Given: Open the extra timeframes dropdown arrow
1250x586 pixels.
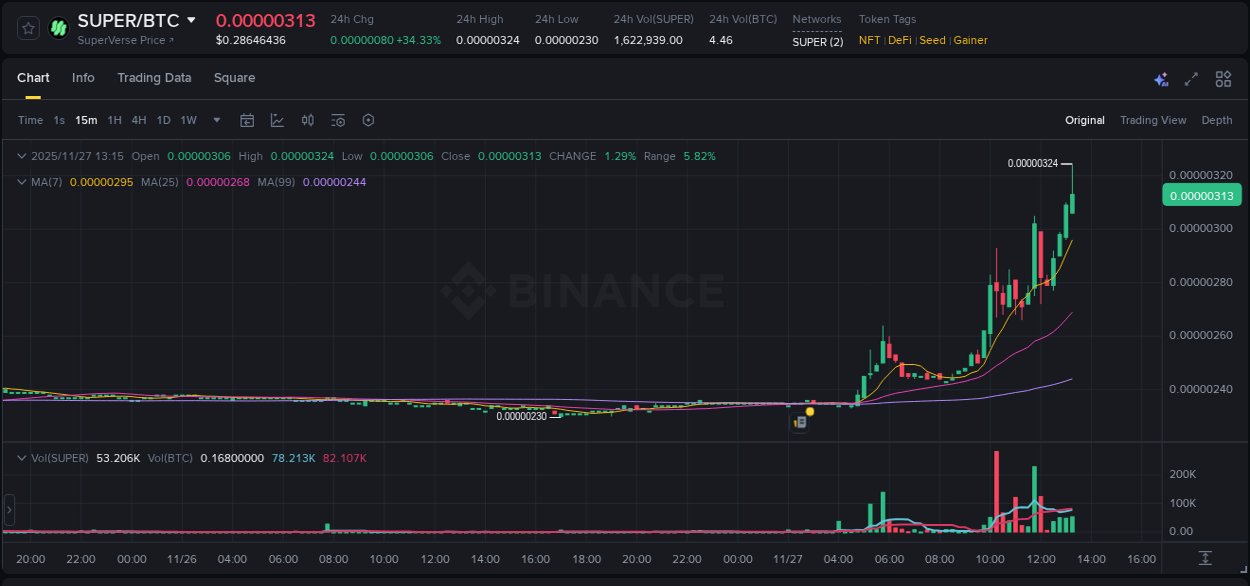Looking at the screenshot, I should pyautogui.click(x=215, y=120).
